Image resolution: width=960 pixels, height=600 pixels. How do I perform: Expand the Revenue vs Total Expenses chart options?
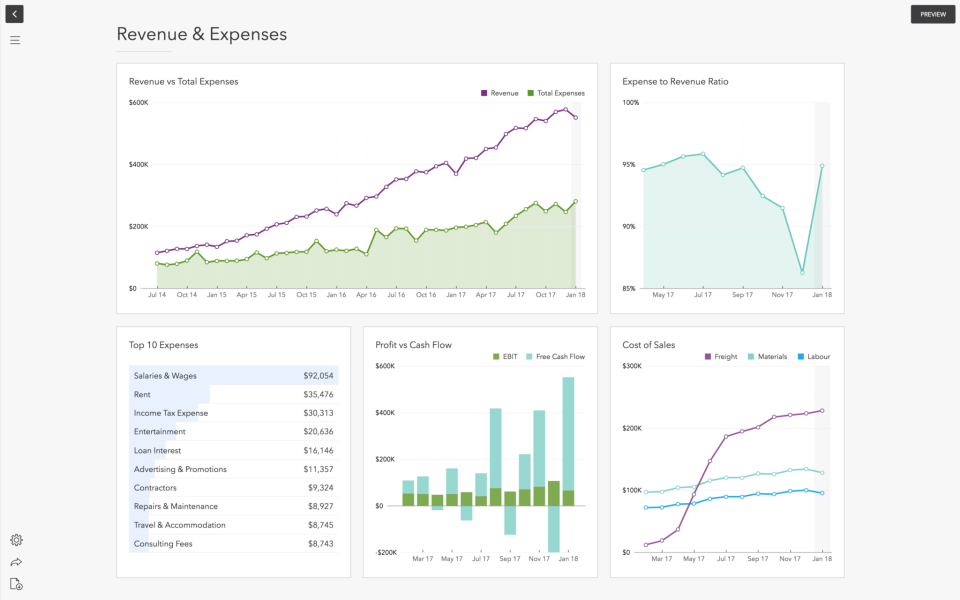(183, 81)
